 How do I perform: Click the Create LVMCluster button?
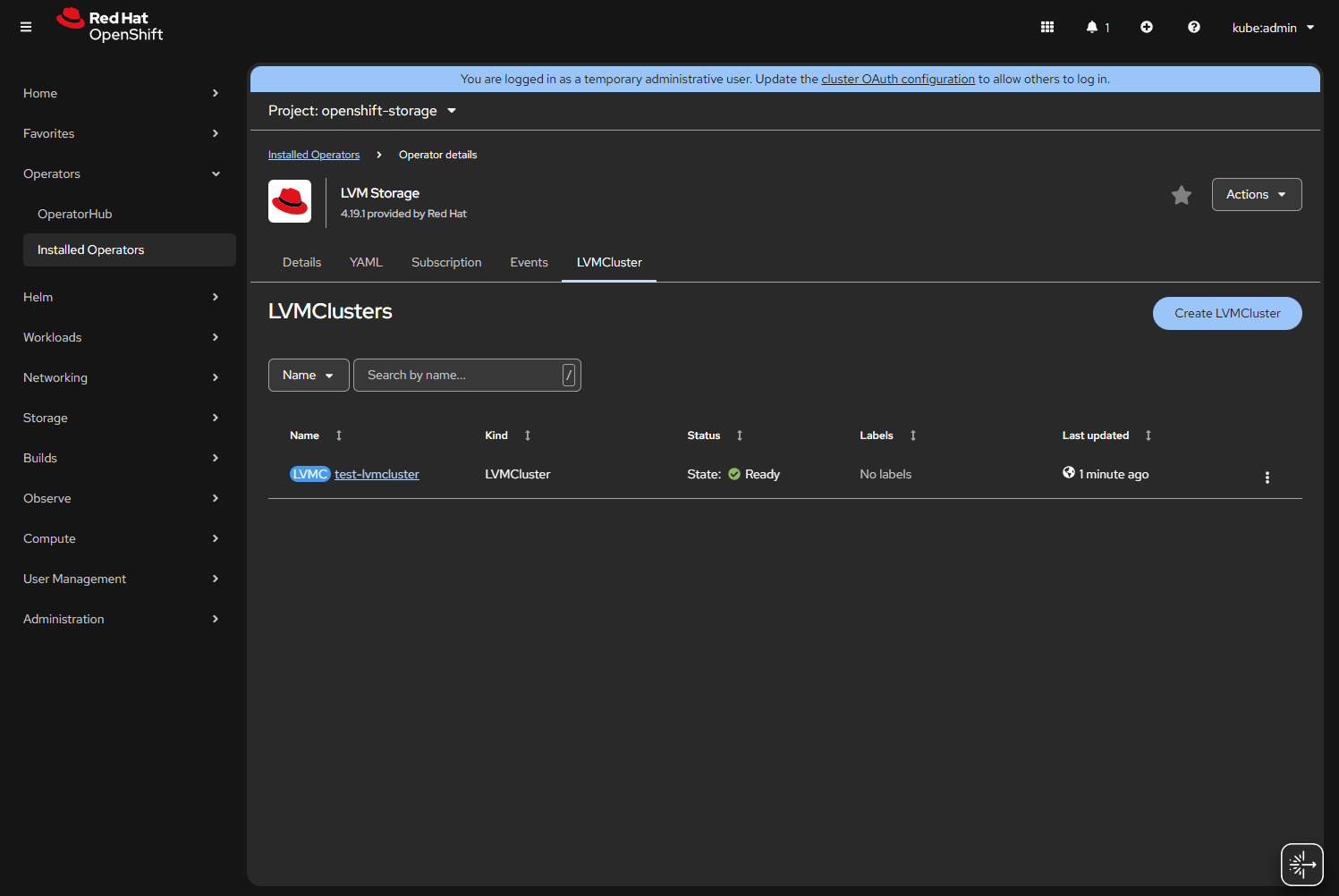coord(1226,313)
